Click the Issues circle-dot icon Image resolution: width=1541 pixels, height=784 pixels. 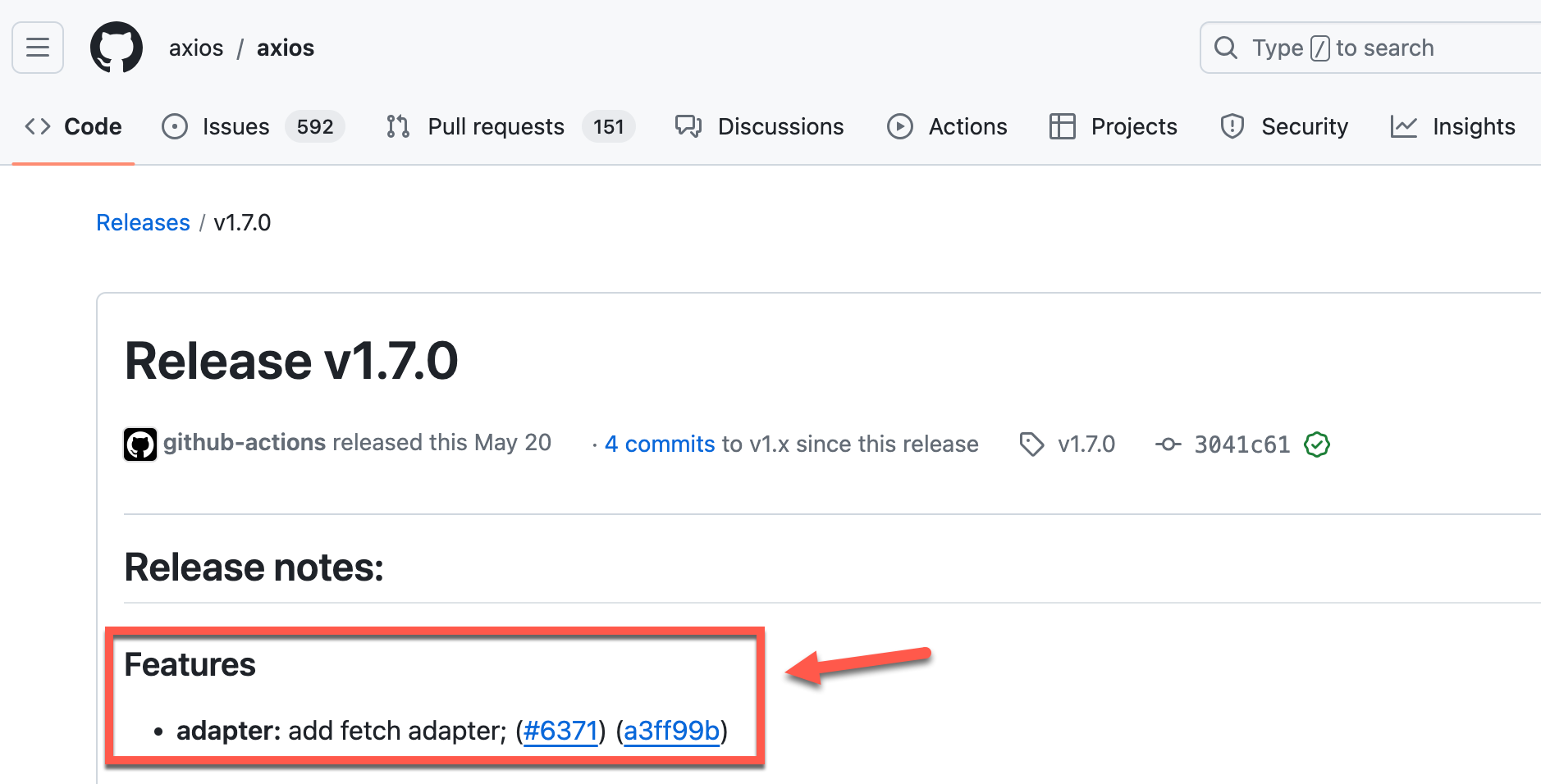[175, 126]
